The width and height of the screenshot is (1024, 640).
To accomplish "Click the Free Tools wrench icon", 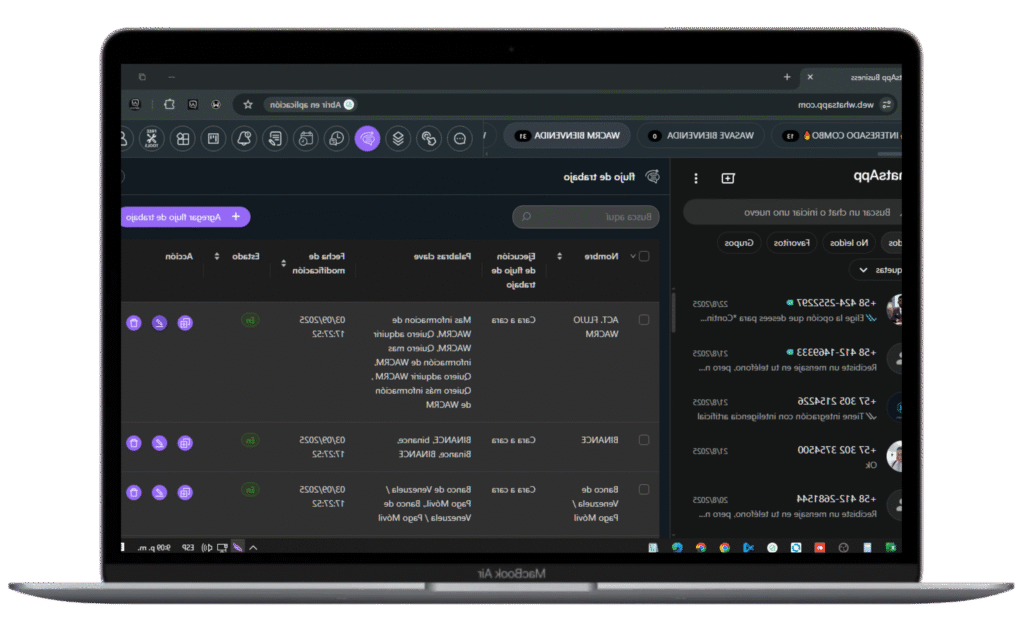I will (x=151, y=139).
